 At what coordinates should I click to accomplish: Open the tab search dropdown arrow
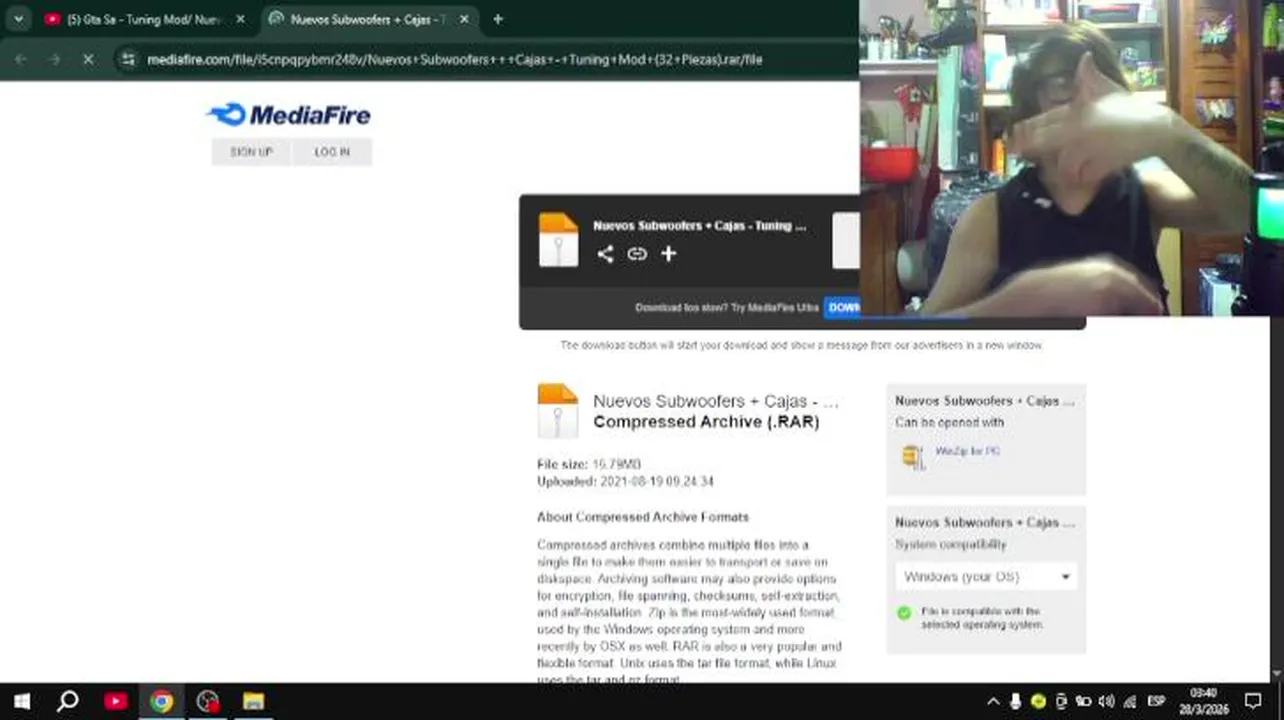[x=18, y=19]
